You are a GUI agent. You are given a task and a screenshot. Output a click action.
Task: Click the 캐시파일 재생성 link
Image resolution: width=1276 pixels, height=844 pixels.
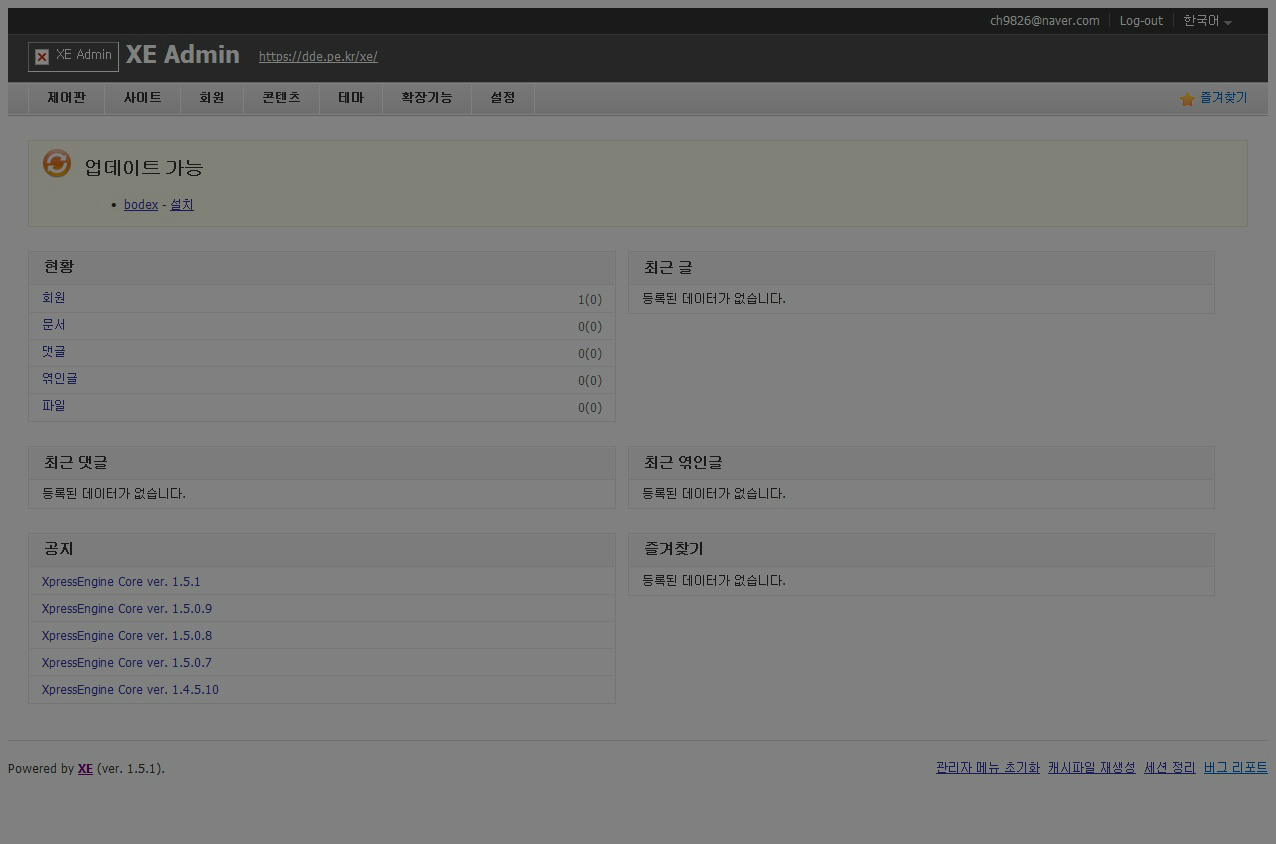coord(1091,767)
